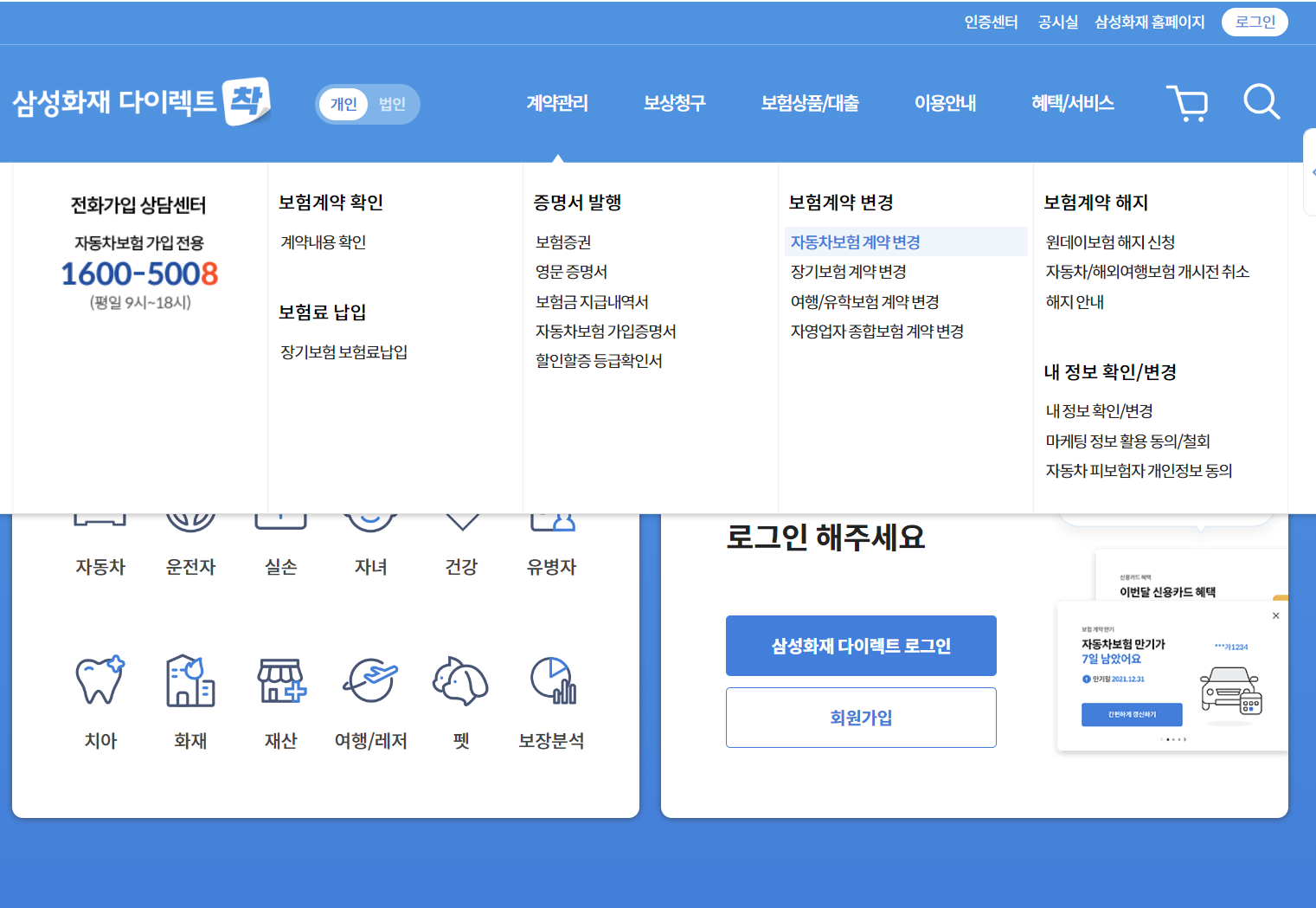This screenshot has width=1316, height=908.
Task: Open the 보험상품/대출 top menu
Action: pos(810,103)
